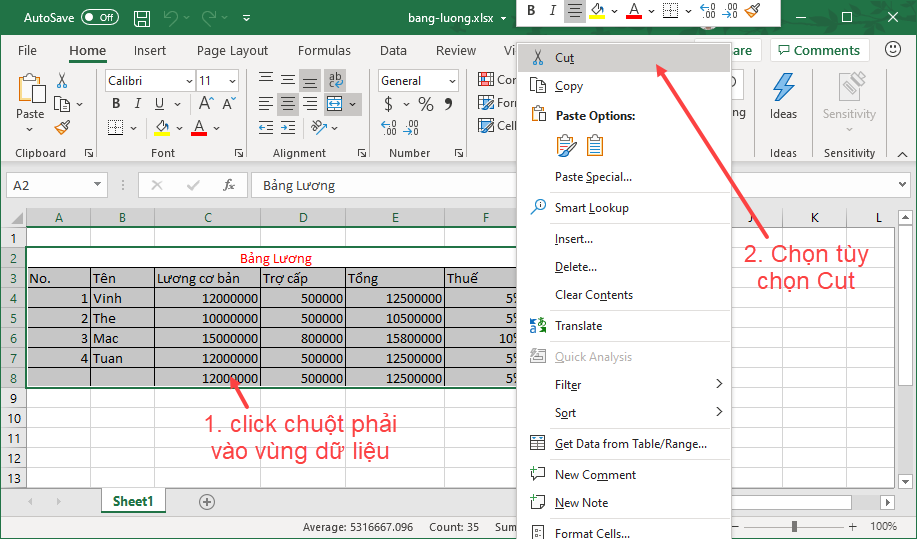The height and width of the screenshot is (539, 917).
Task: Expand Sort submenu arrow
Action: tap(719, 412)
